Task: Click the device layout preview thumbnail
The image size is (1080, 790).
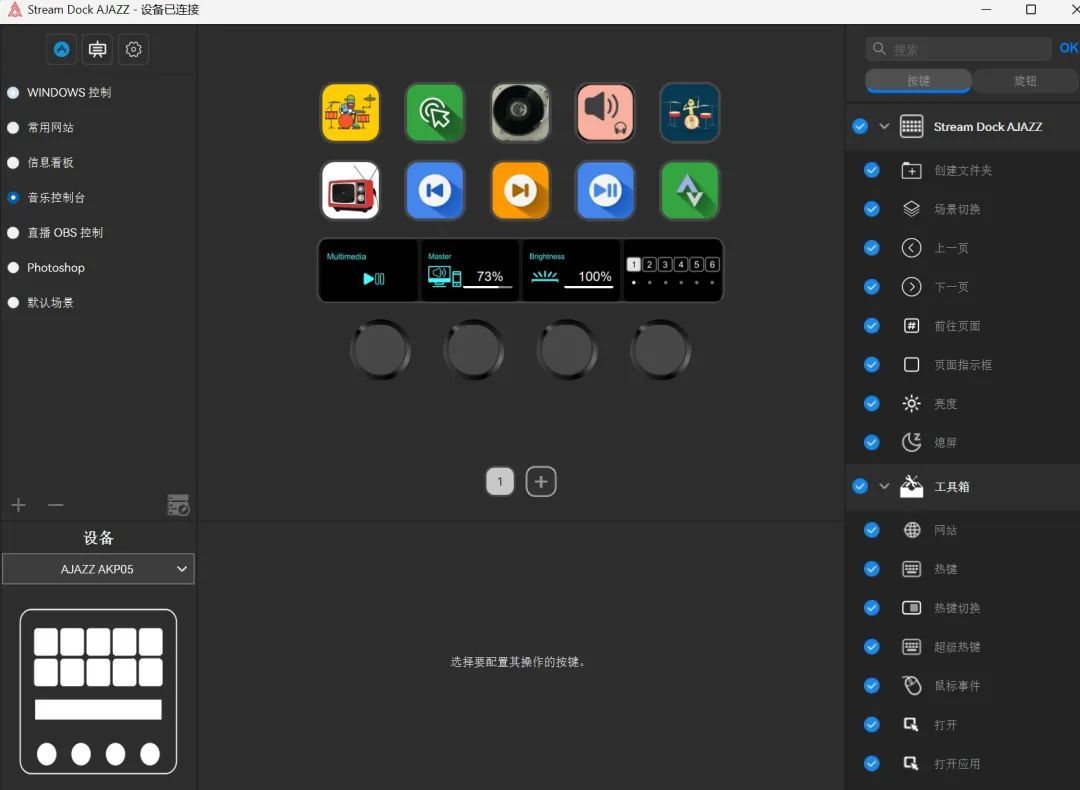Action: 98,692
